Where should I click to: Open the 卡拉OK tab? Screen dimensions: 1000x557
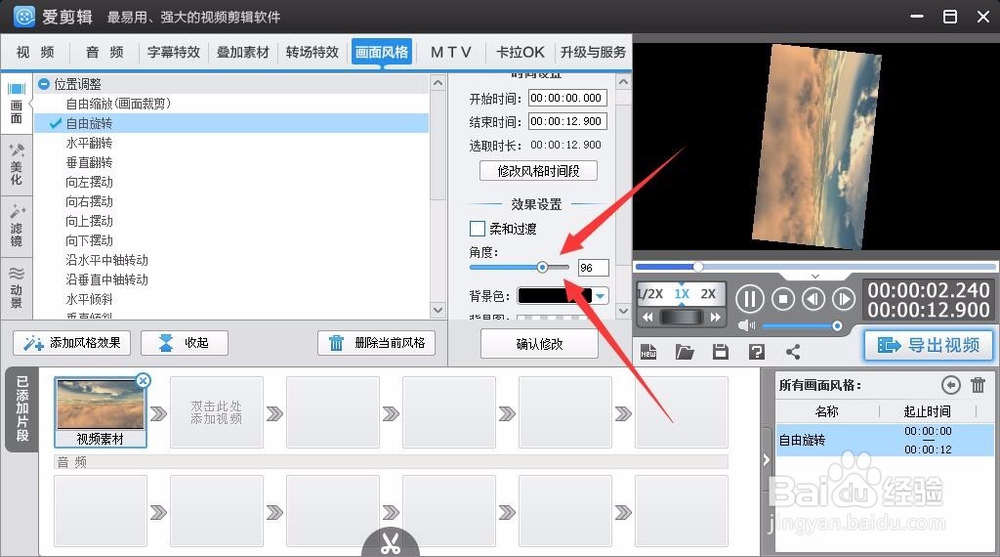tap(520, 52)
